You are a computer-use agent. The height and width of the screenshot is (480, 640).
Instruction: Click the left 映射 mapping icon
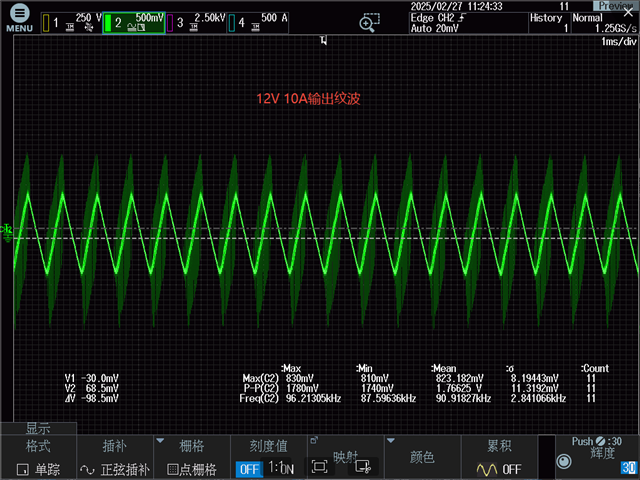pyautogui.click(x=320, y=467)
